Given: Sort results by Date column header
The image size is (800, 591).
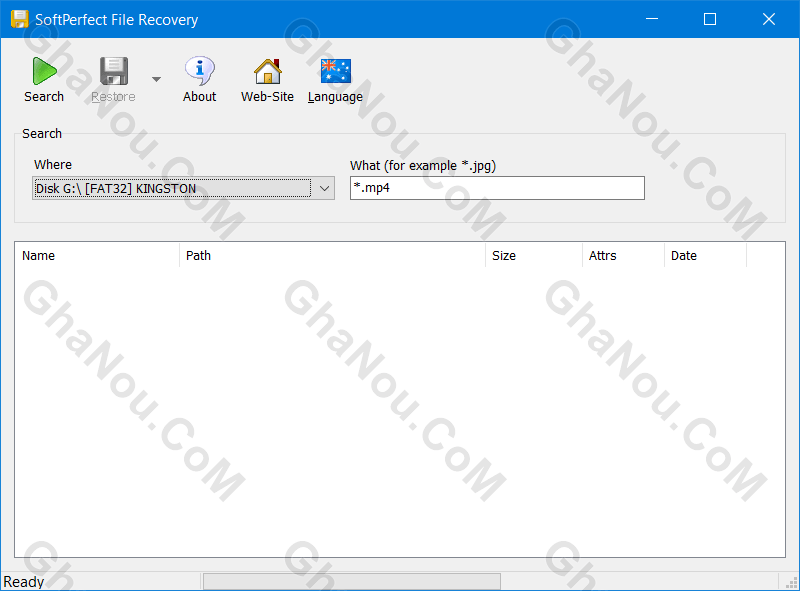Looking at the screenshot, I should (x=705, y=255).
